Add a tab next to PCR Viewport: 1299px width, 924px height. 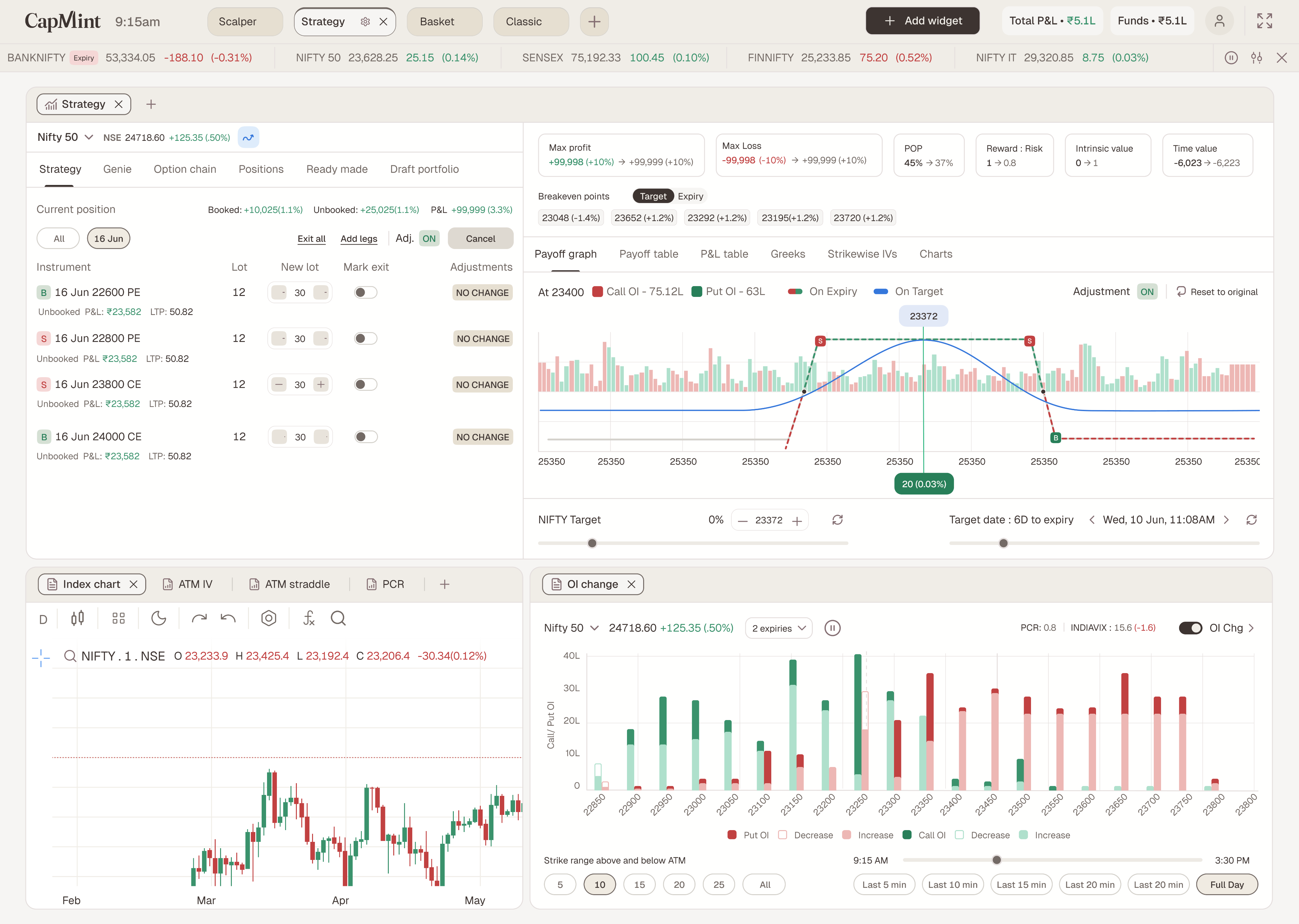(445, 584)
